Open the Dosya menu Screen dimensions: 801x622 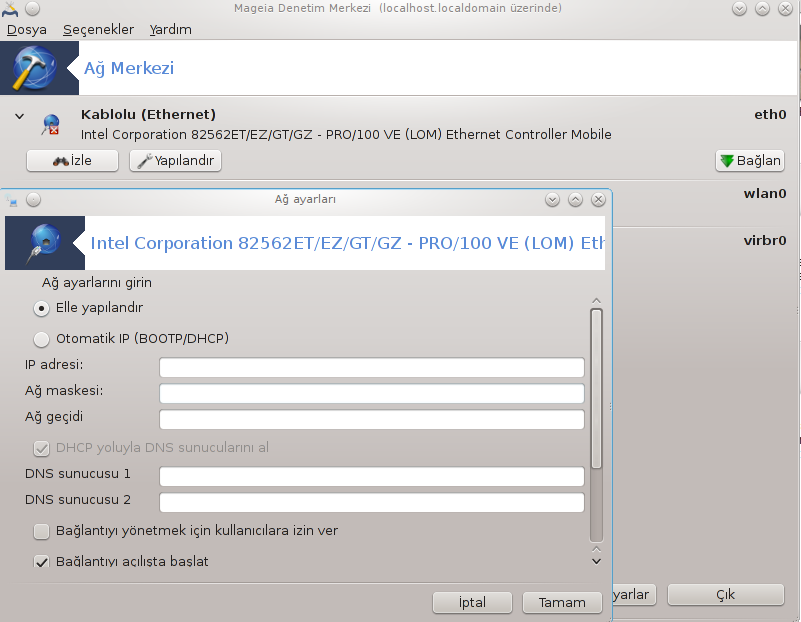point(27,30)
